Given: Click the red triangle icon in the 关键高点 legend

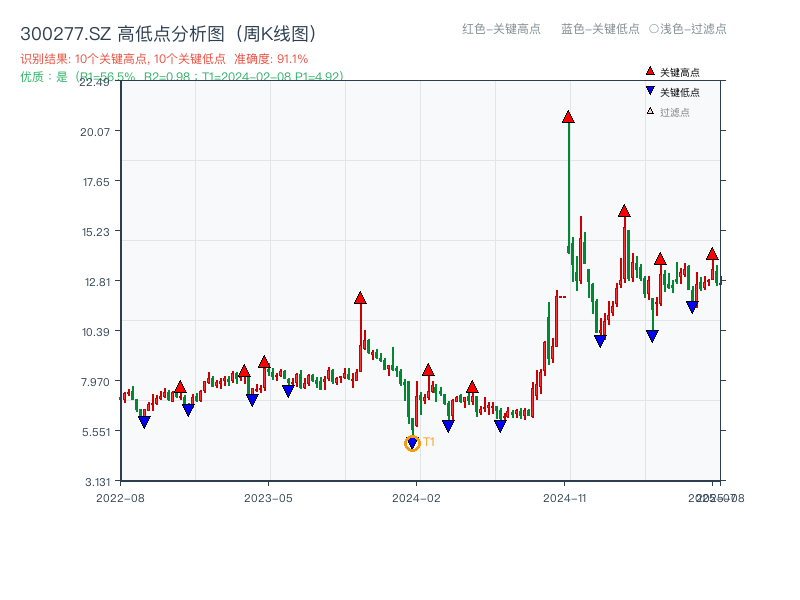Looking at the screenshot, I should (x=650, y=71).
